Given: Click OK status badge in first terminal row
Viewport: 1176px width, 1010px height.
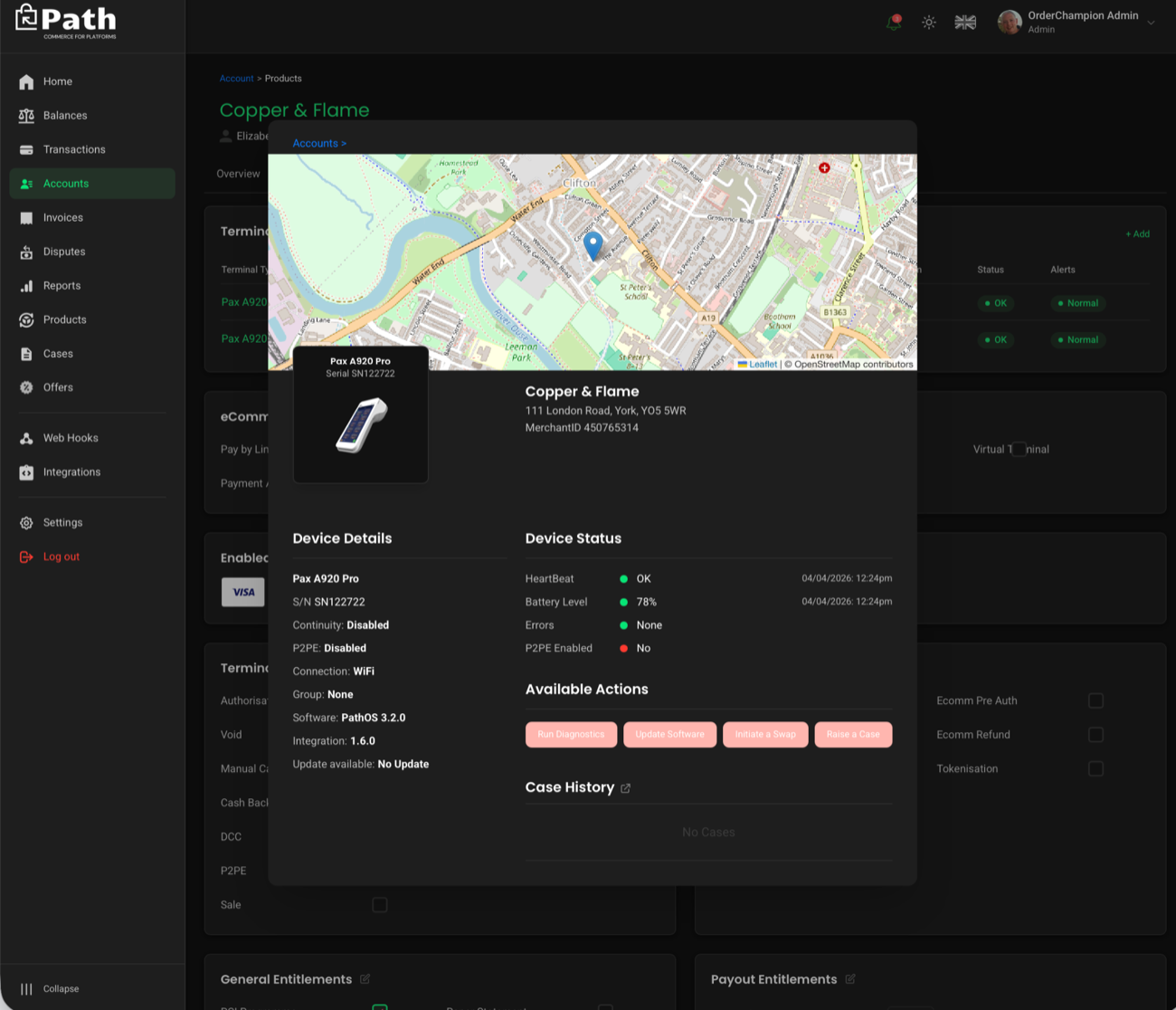Looking at the screenshot, I should click(995, 303).
